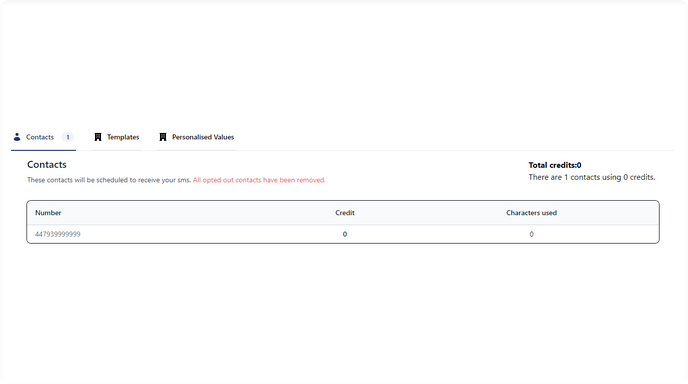Click 'There are 1 contacts using 0 credits' text
The height and width of the screenshot is (384, 688).
(591, 177)
